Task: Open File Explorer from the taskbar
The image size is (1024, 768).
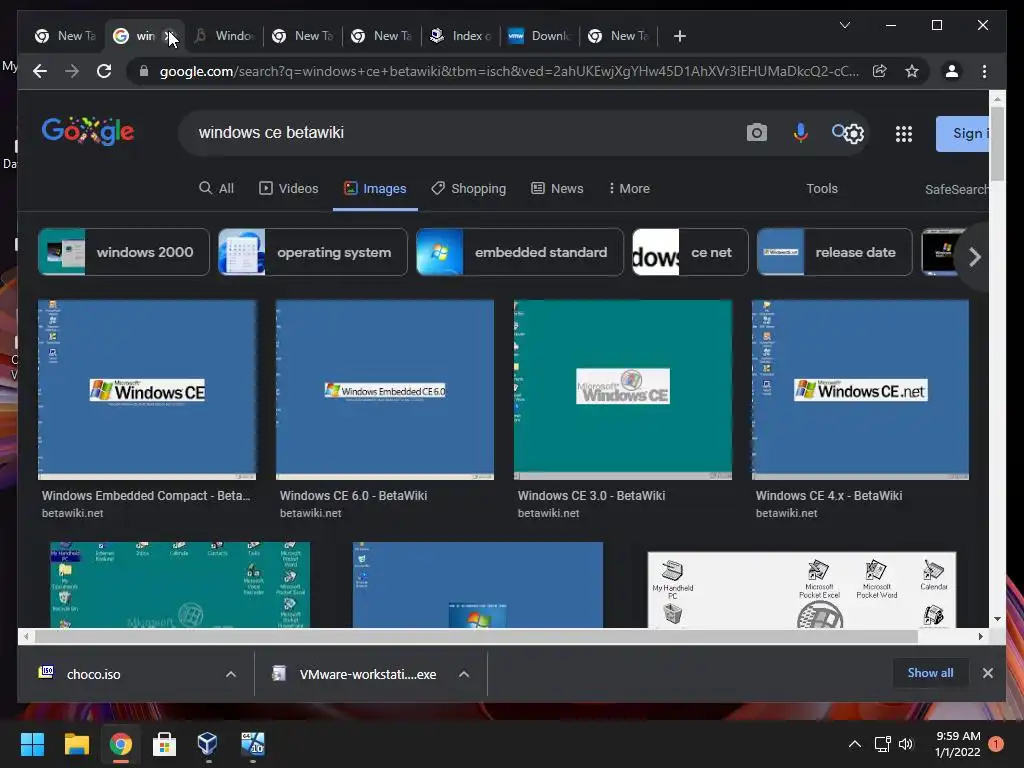Action: pos(76,744)
